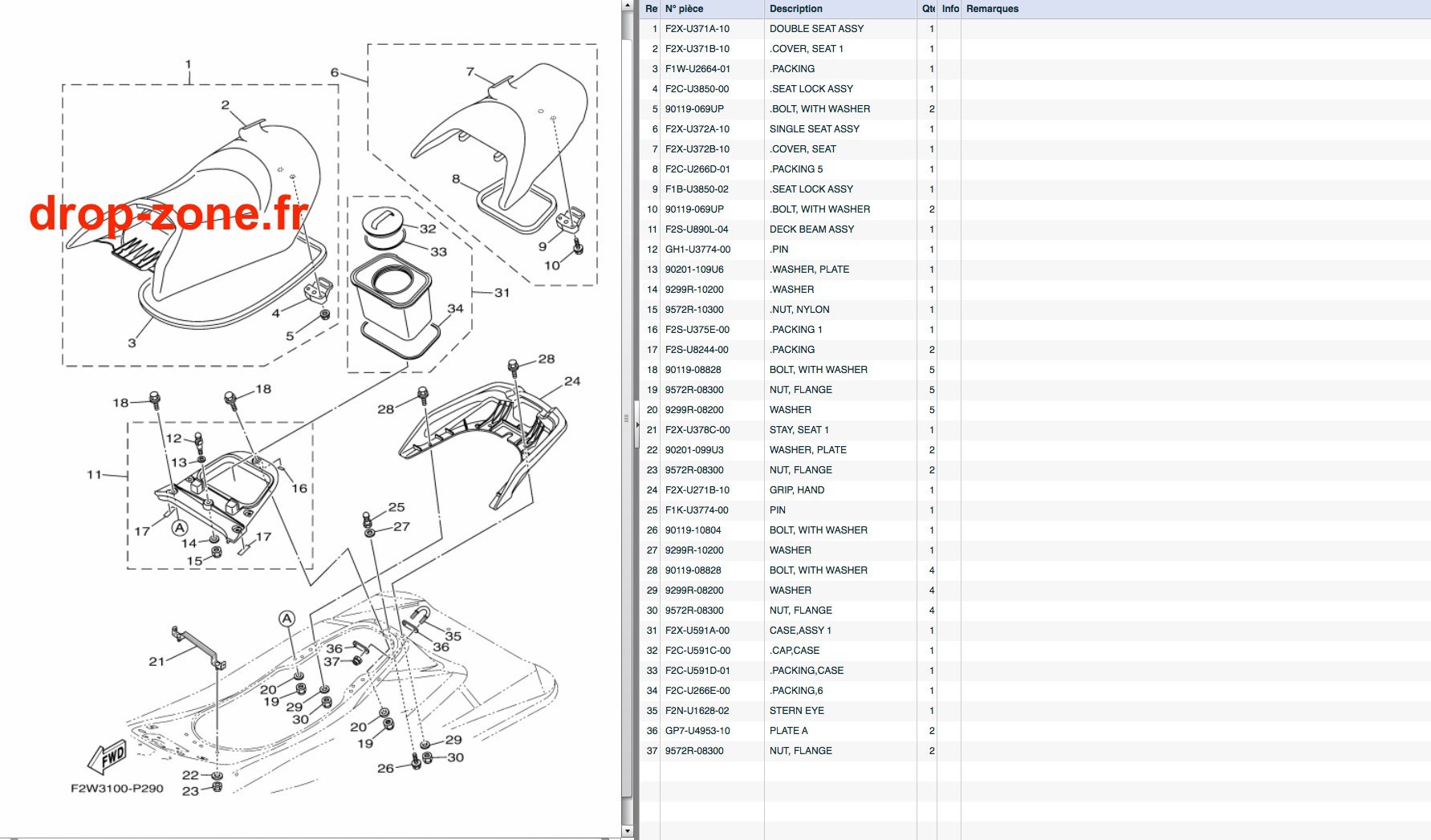Image resolution: width=1431 pixels, height=840 pixels.
Task: Select the GRIP, HAND row
Action: tap(1035, 490)
